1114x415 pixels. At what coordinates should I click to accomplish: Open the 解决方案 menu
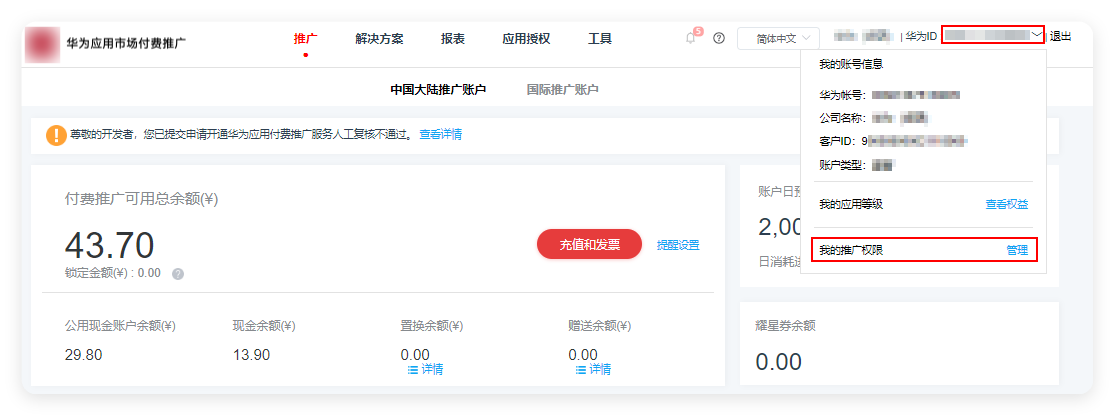[379, 39]
